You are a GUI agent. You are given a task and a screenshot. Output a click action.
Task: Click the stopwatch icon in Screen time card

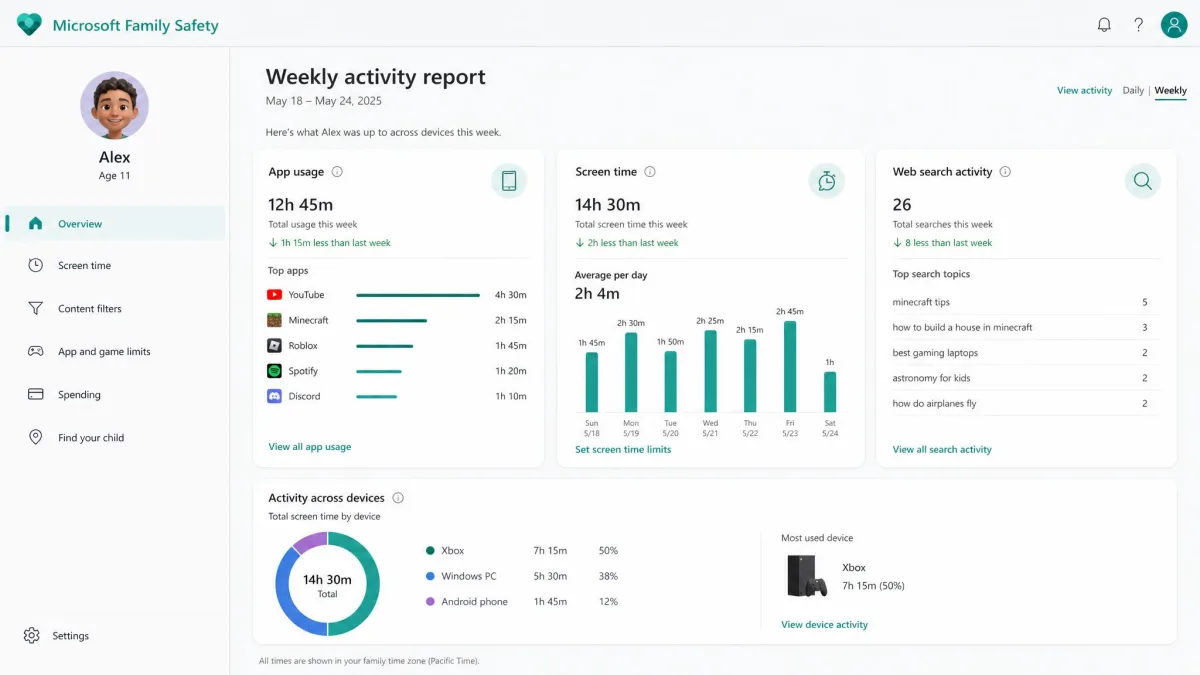[x=826, y=181]
